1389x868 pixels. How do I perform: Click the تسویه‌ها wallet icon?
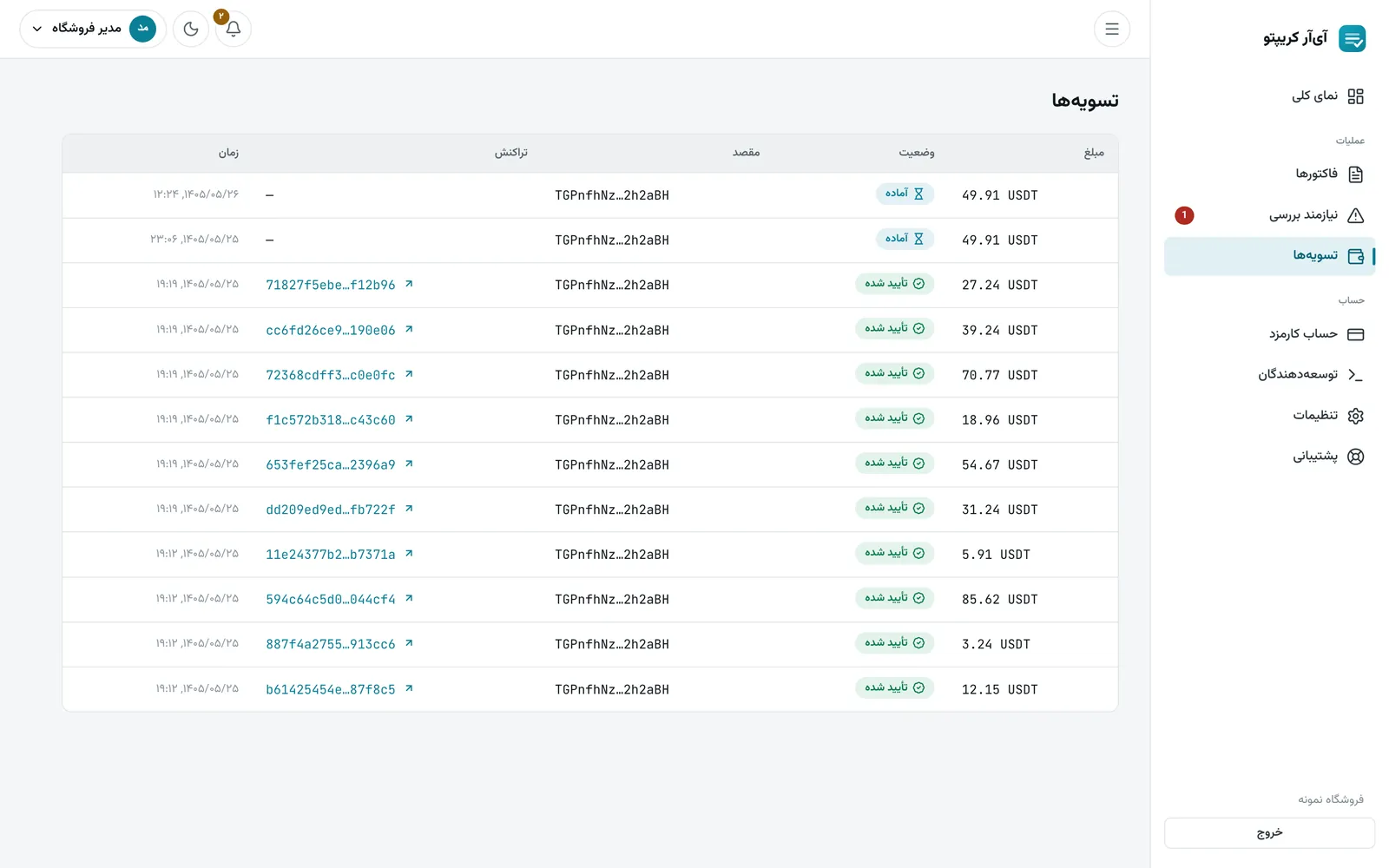click(x=1355, y=256)
